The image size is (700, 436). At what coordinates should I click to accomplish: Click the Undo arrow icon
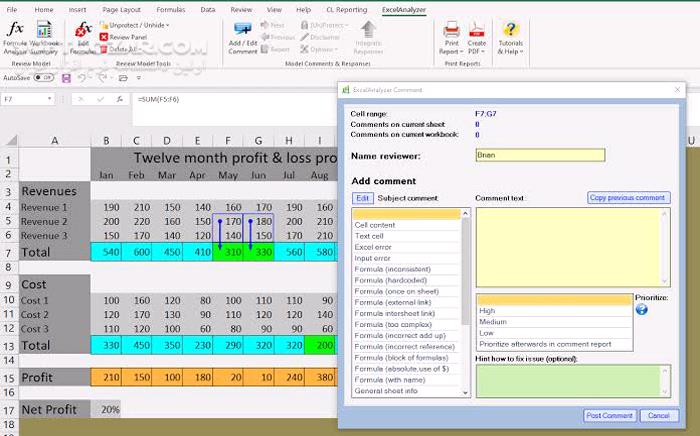(x=81, y=78)
